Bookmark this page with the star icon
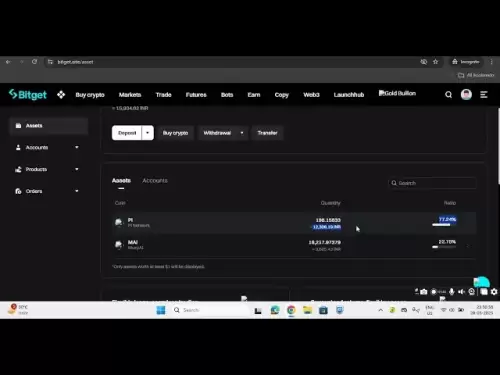 [x=435, y=62]
